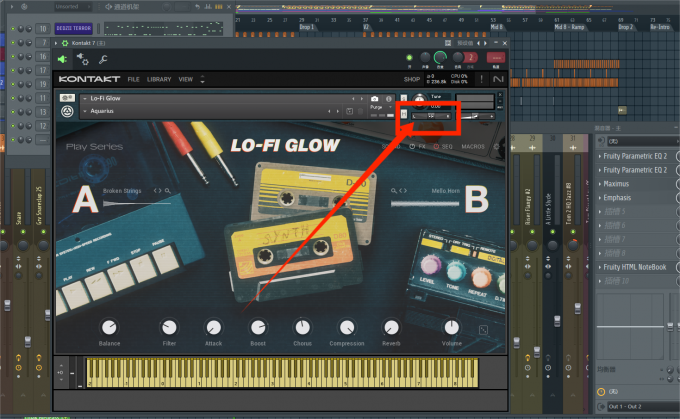680x419 pixels.
Task: Click the Chorus knob
Action: pos(302,327)
